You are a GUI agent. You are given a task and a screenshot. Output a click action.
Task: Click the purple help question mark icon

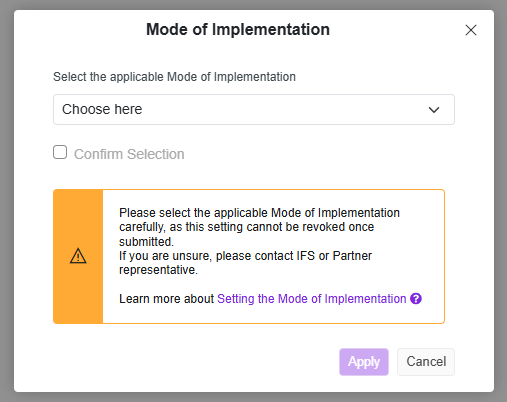coord(416,298)
